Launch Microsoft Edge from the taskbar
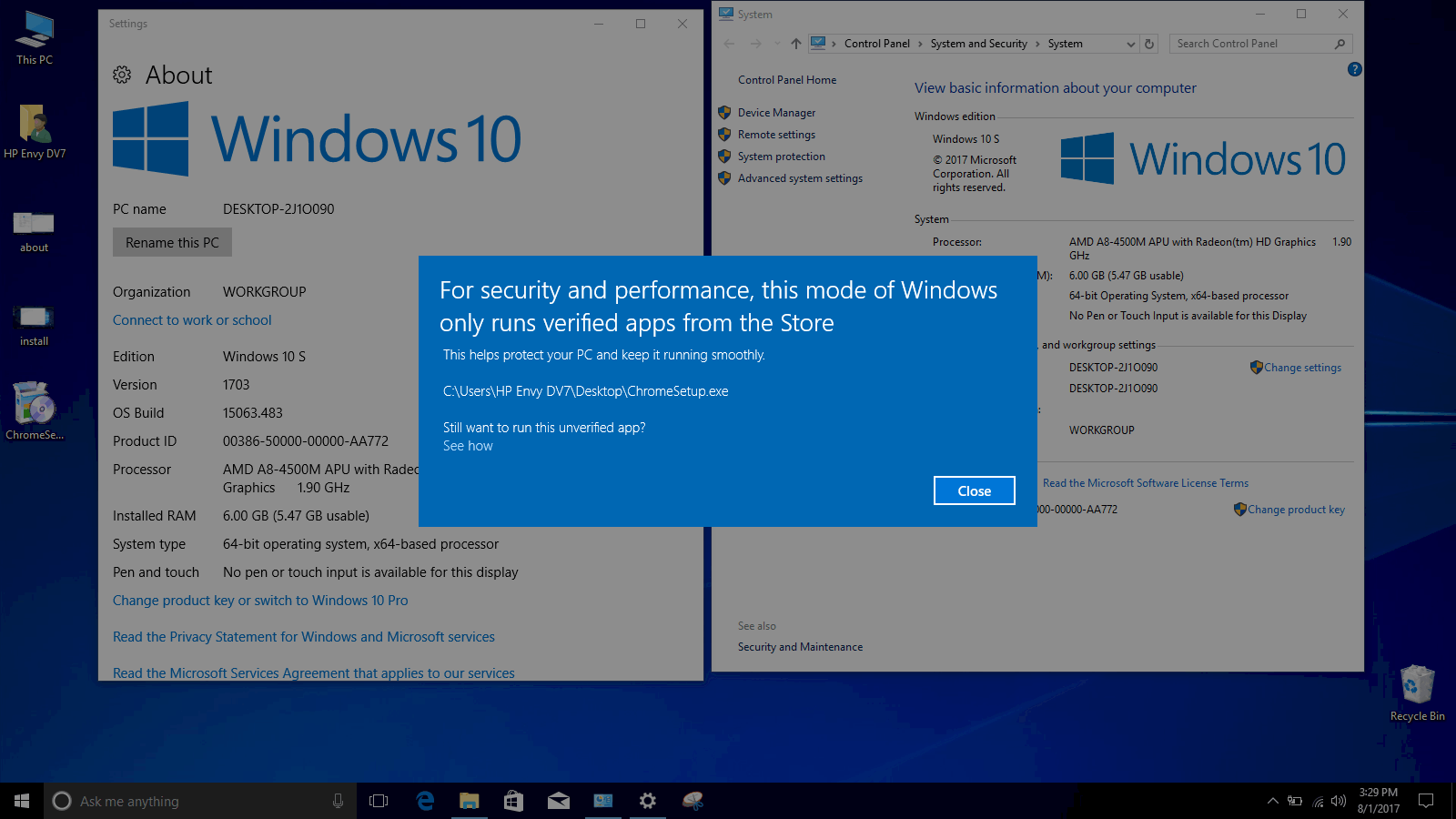Image resolution: width=1456 pixels, height=819 pixels. click(425, 801)
